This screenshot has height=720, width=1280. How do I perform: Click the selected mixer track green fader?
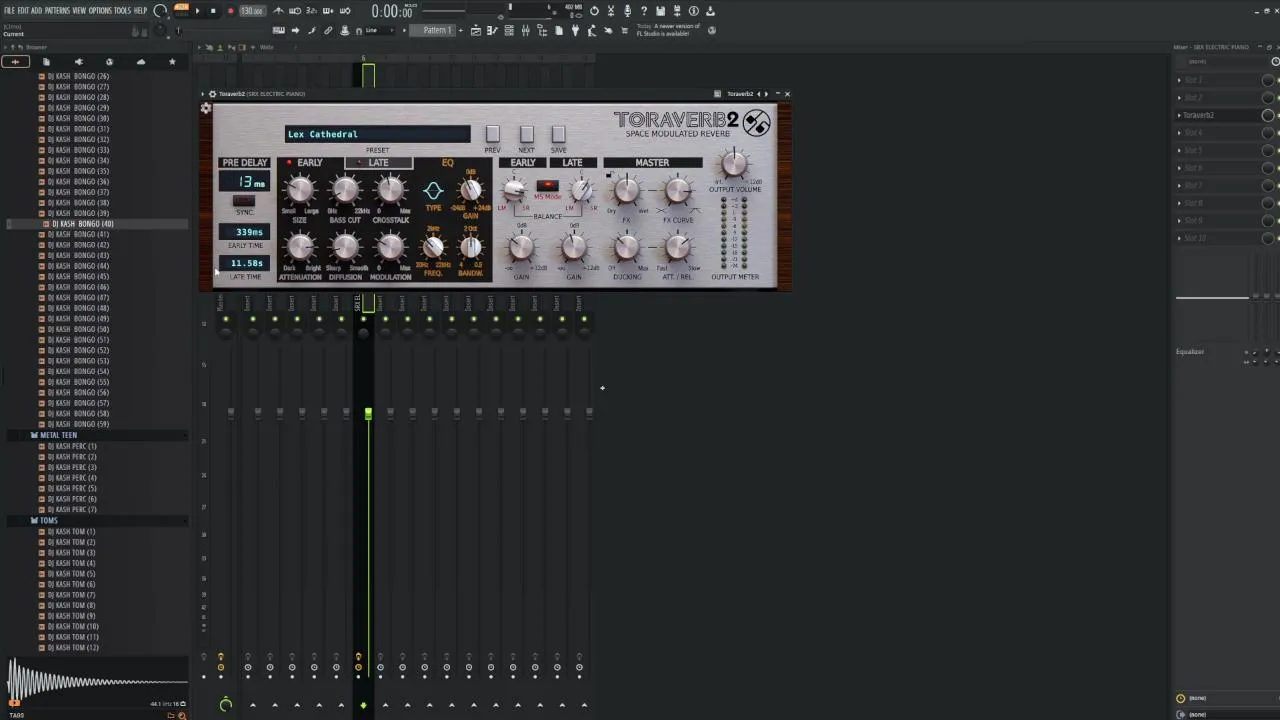pyautogui.click(x=368, y=413)
